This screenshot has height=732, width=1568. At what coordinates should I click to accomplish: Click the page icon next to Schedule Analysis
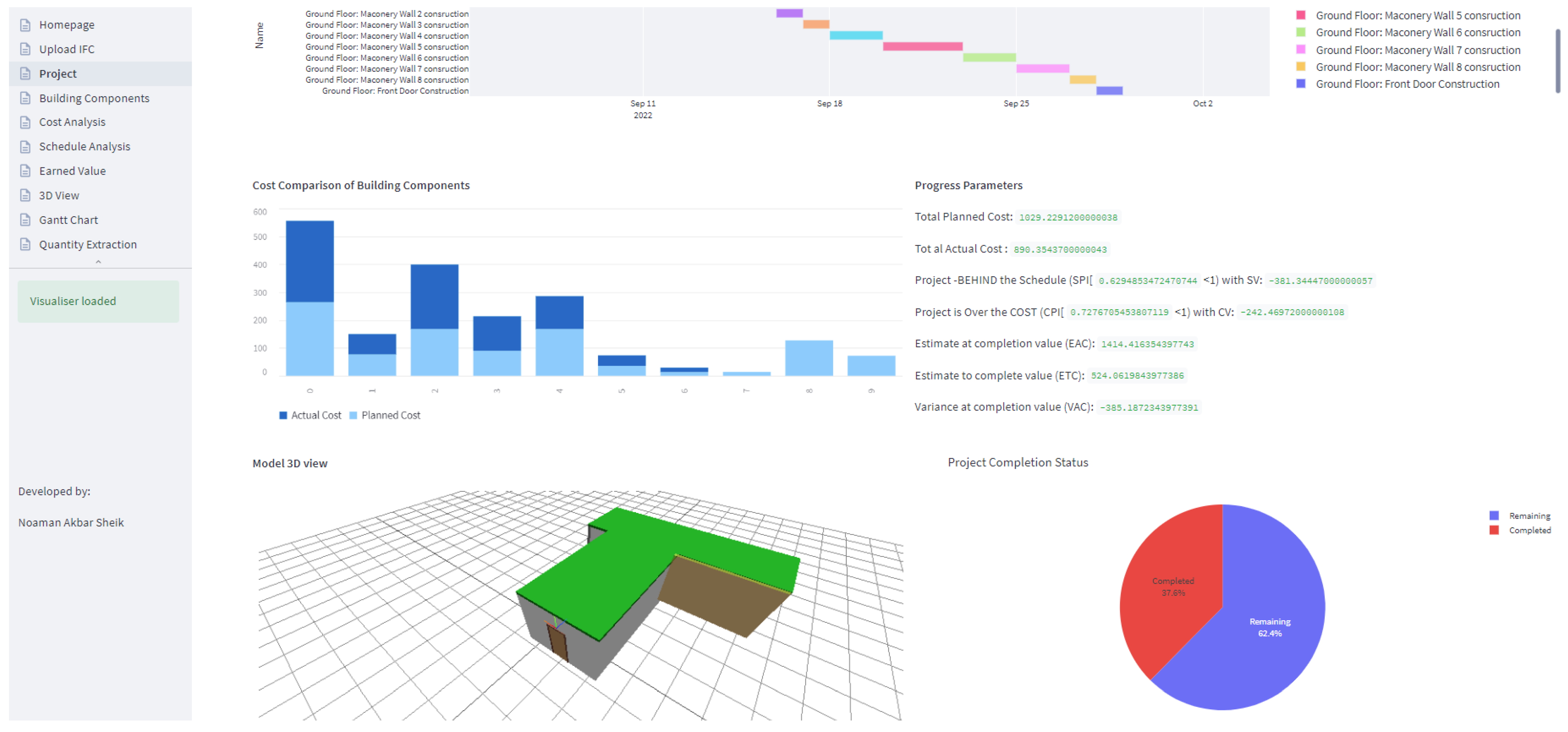25,147
